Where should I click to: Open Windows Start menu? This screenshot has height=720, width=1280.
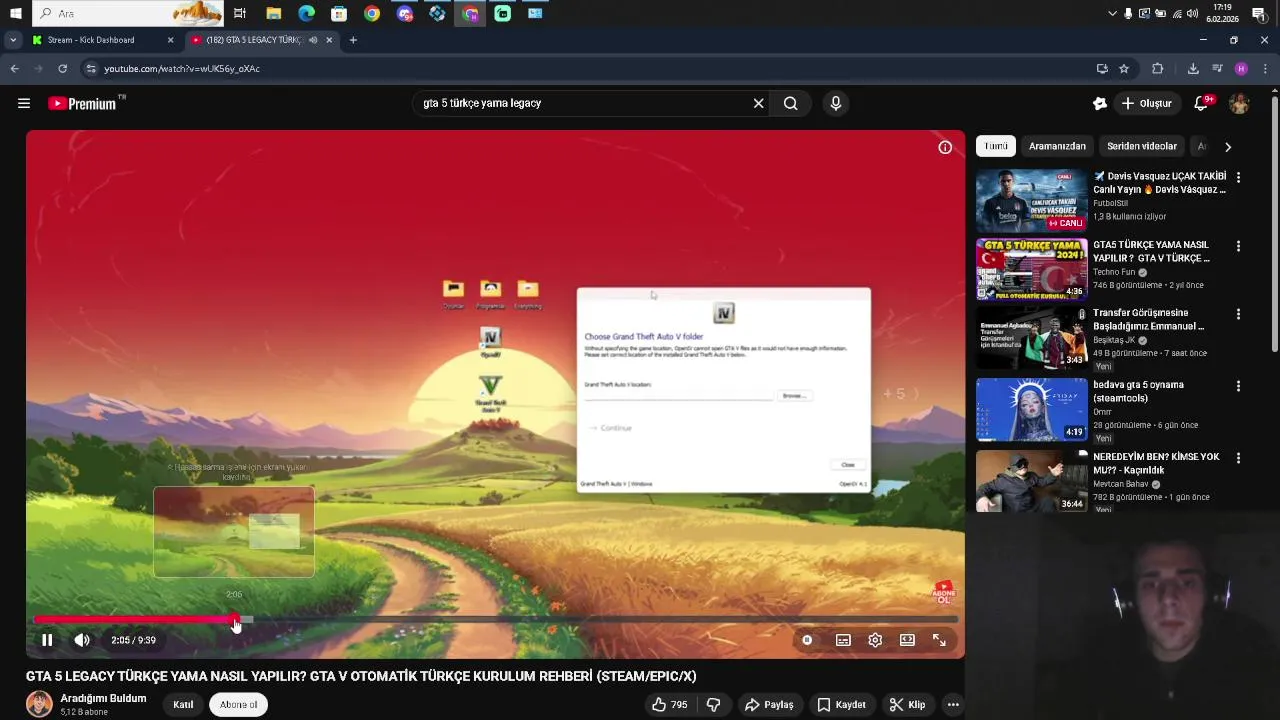coord(16,13)
